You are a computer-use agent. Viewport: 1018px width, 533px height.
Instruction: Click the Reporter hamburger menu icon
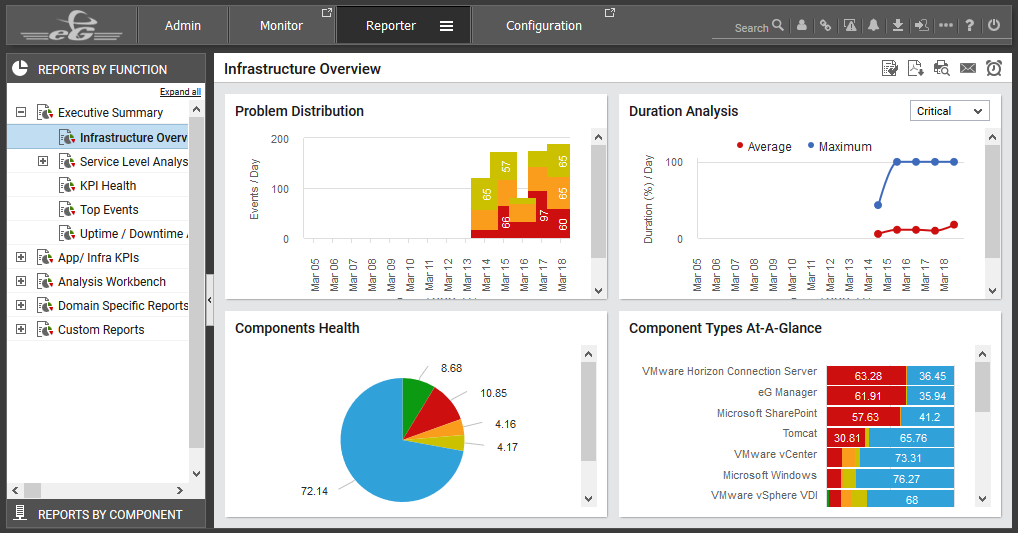point(446,26)
